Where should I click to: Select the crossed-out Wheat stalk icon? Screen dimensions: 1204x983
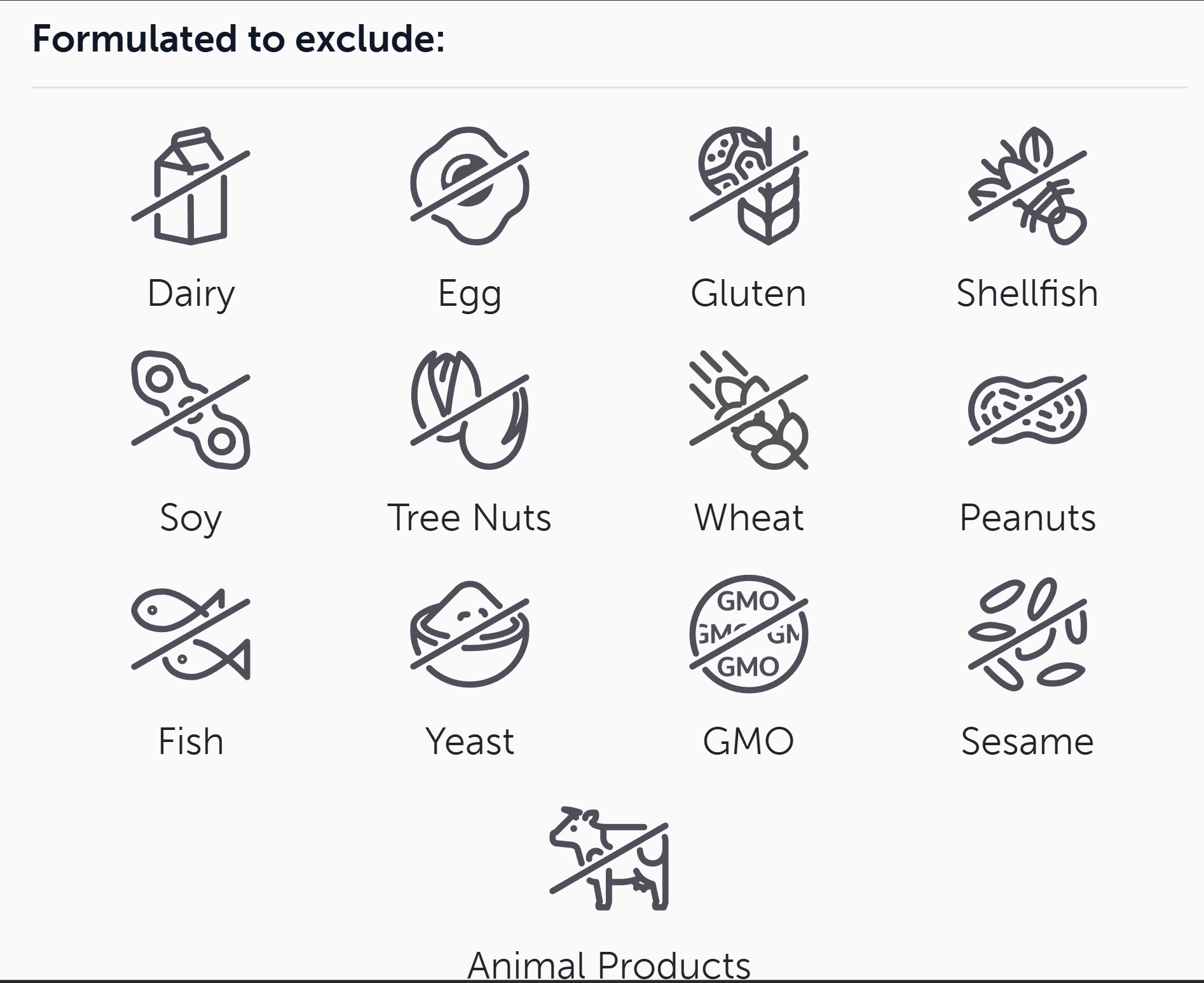click(x=748, y=410)
